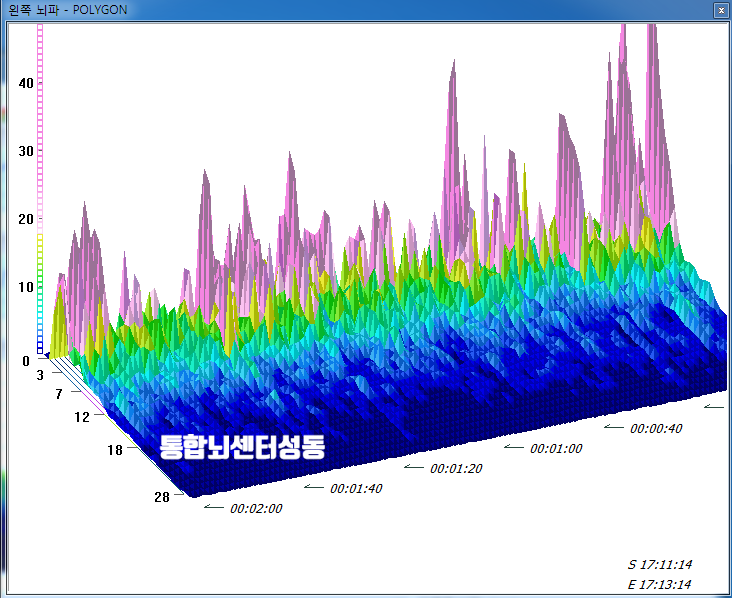The height and width of the screenshot is (598, 732).
Task: Close the 왼쪽 뇌파 POLYGON window
Action: (719, 10)
